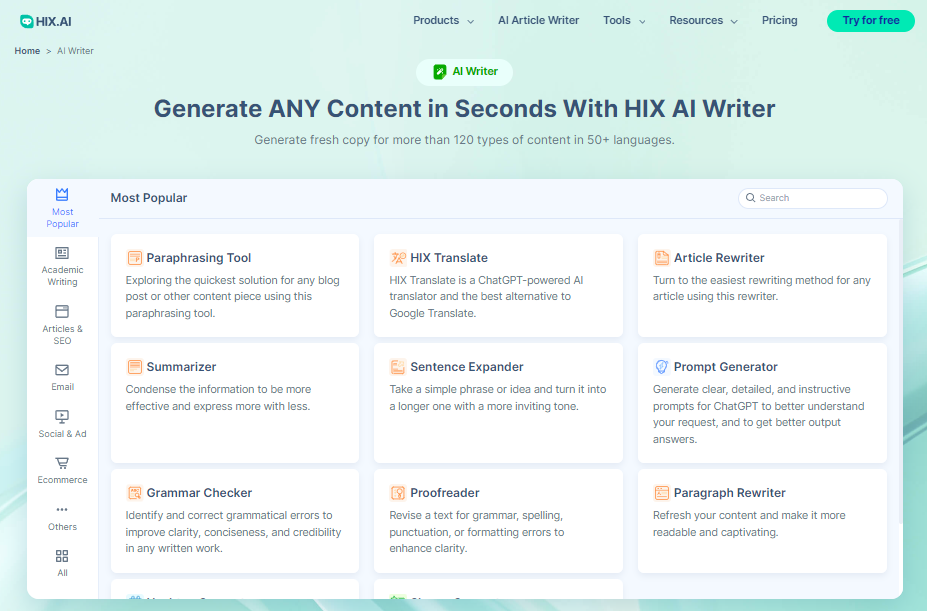Open the Pricing page
This screenshot has height=611, width=927.
(779, 19)
